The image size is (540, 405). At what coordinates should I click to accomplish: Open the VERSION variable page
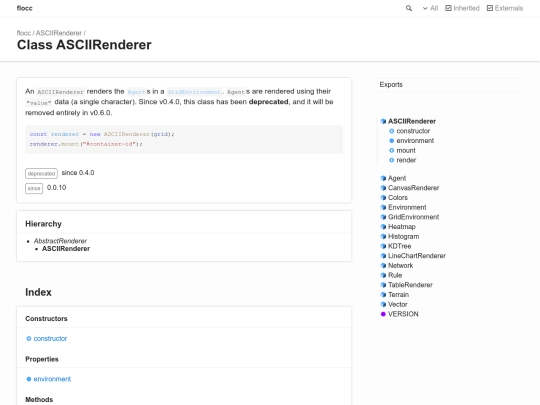pyautogui.click(x=403, y=314)
